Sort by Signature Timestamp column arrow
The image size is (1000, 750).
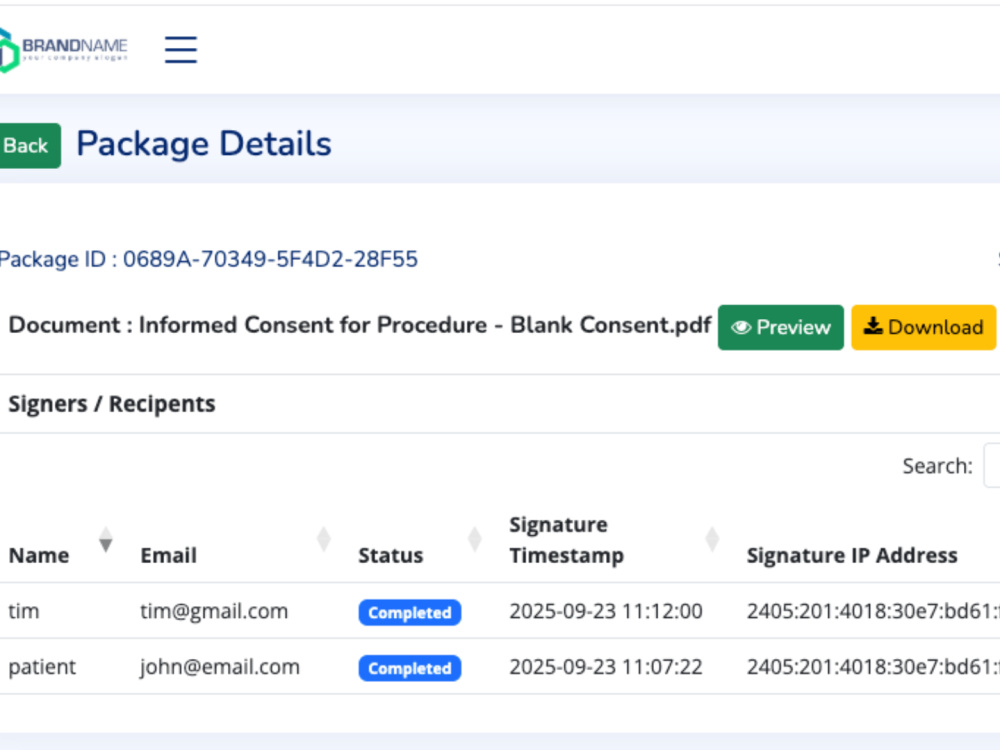[712, 540]
